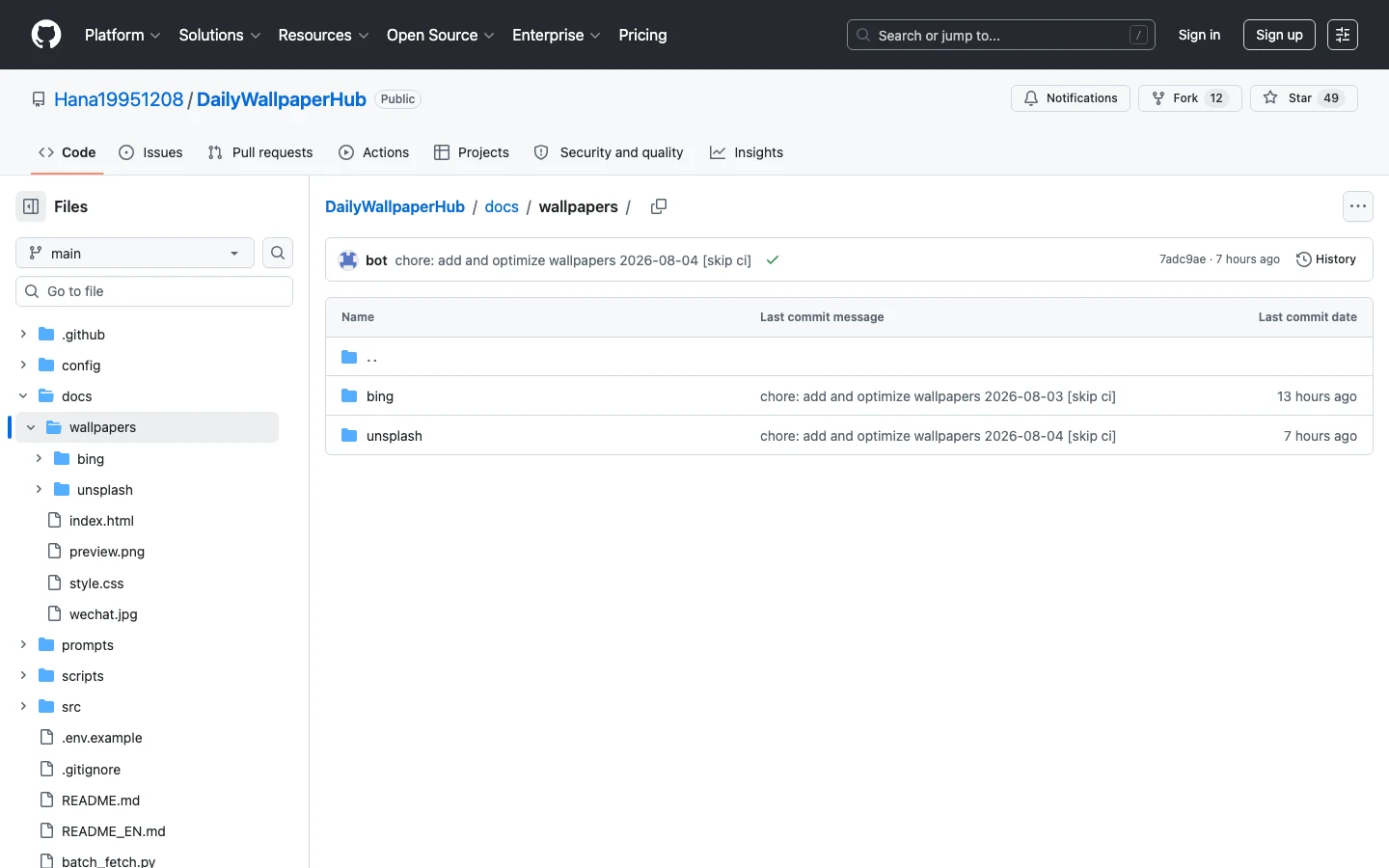The image size is (1389, 868).
Task: Switch to Security and quality tab
Action: pyautogui.click(x=609, y=152)
